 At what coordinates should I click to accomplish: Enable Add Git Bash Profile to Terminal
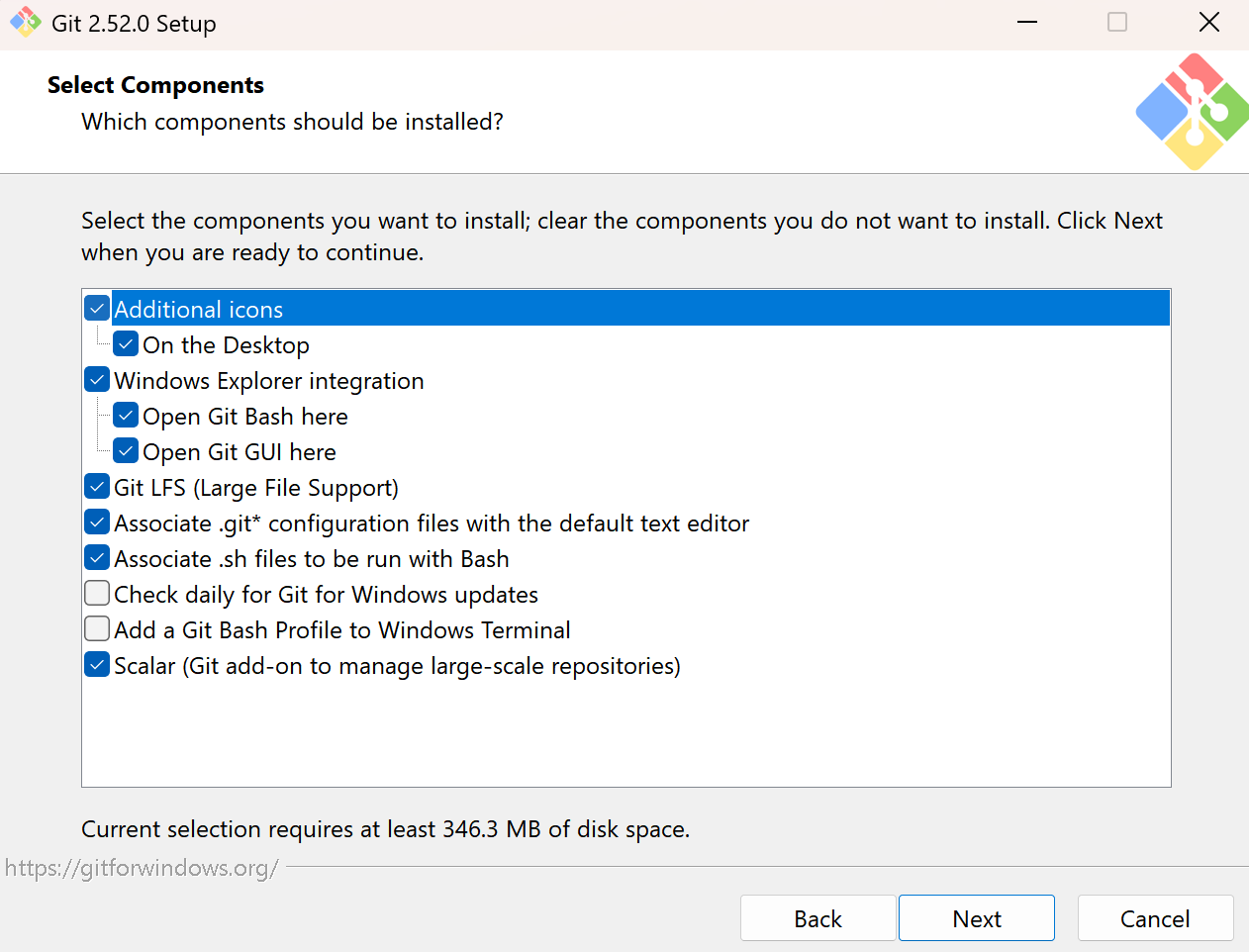click(97, 629)
